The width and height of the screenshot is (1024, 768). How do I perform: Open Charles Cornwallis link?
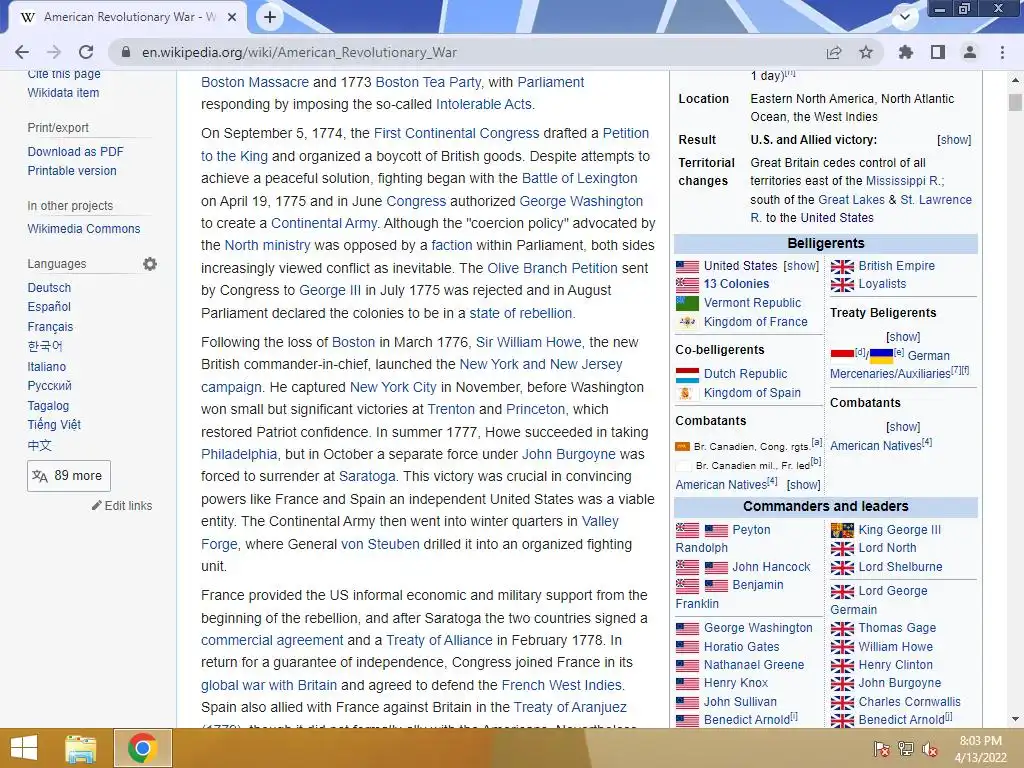909,702
